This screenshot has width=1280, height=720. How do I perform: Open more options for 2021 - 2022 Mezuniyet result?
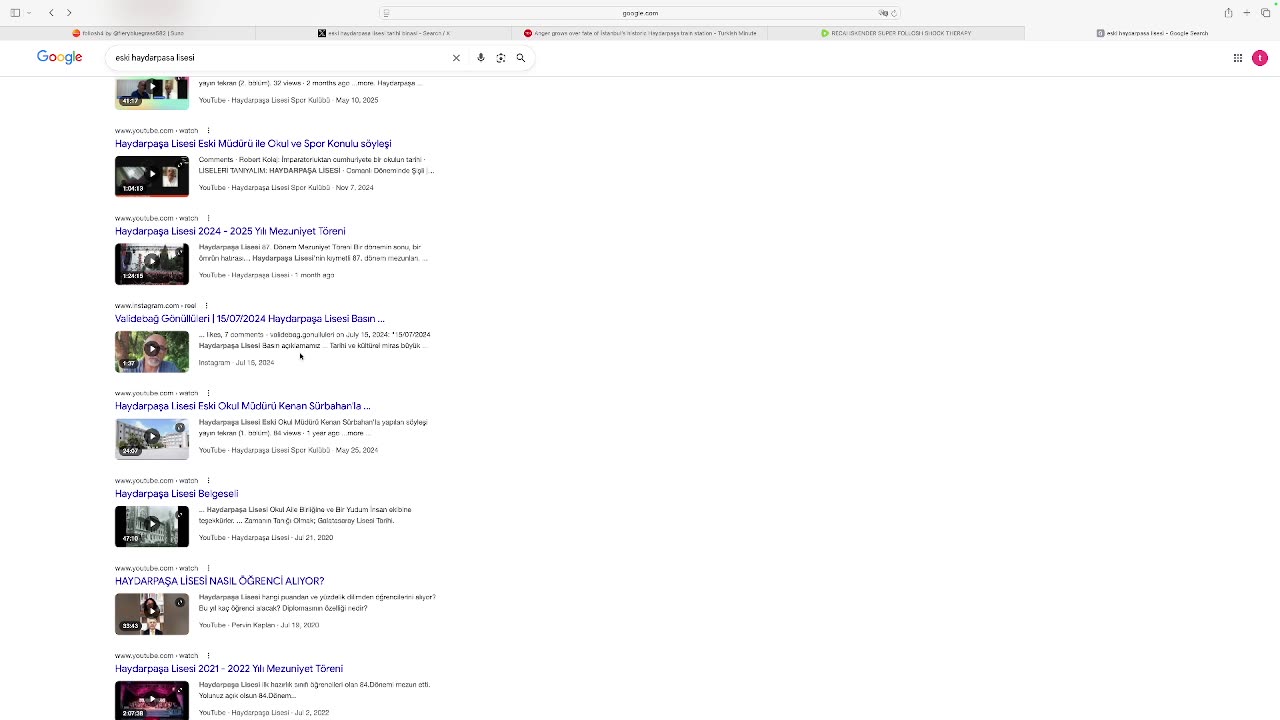(208, 656)
